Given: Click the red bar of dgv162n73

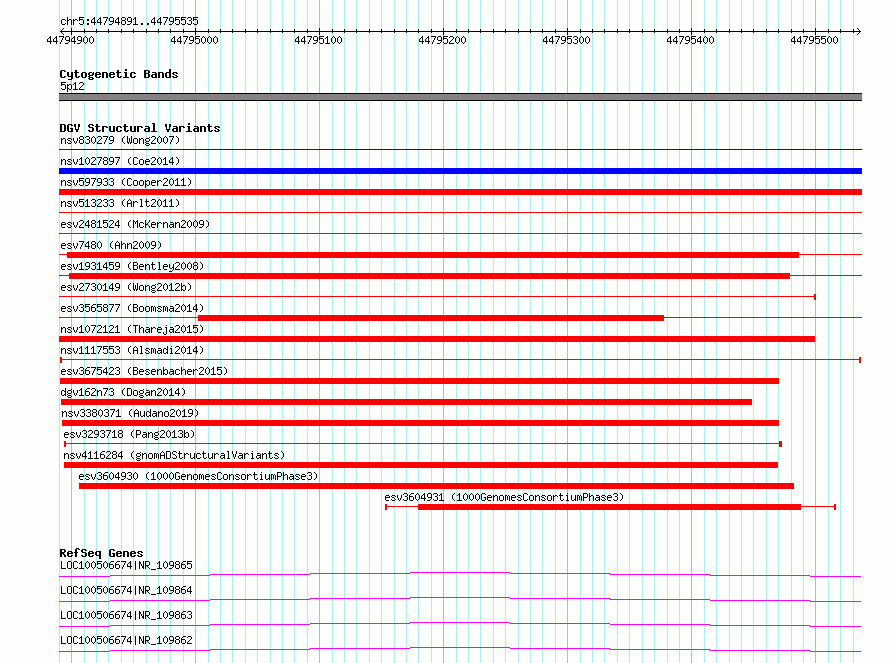Looking at the screenshot, I should [406, 402].
